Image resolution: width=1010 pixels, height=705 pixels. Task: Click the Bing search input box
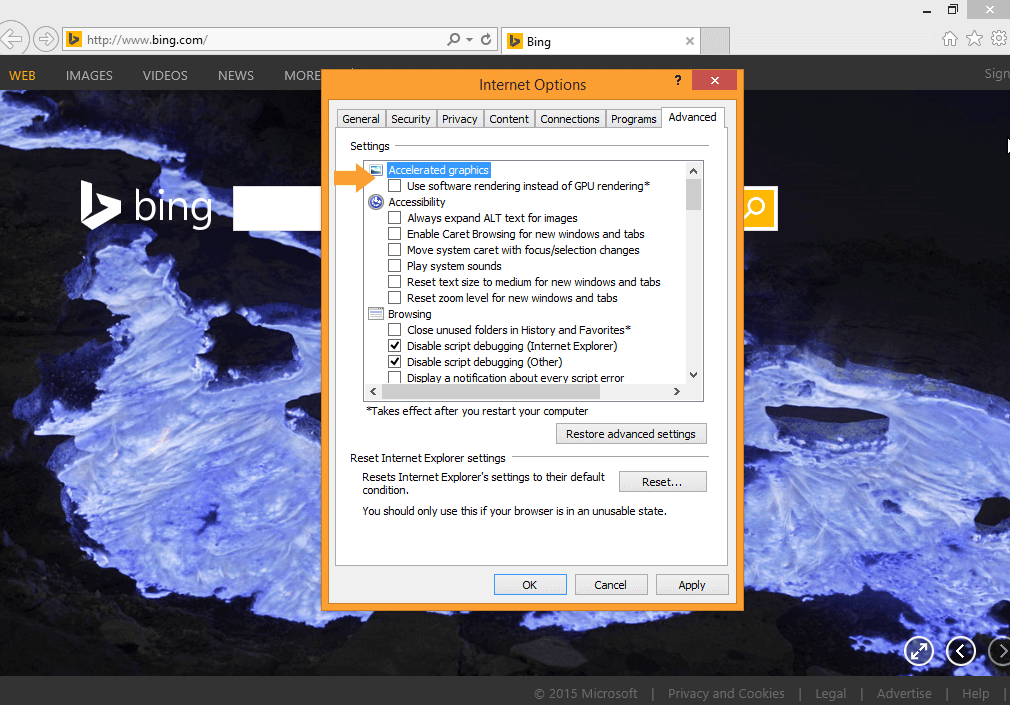pyautogui.click(x=277, y=208)
